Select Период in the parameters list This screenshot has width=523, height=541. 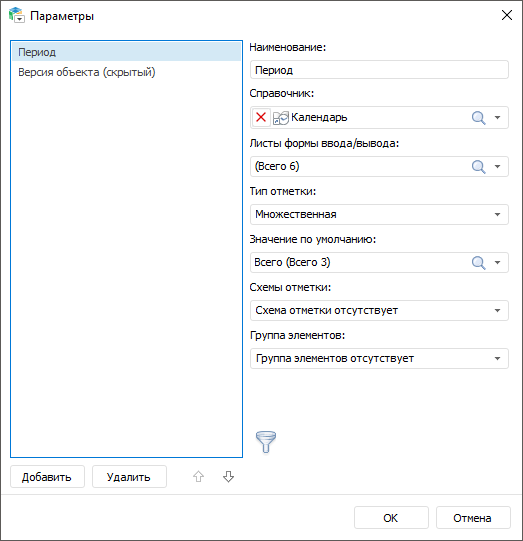click(126, 52)
